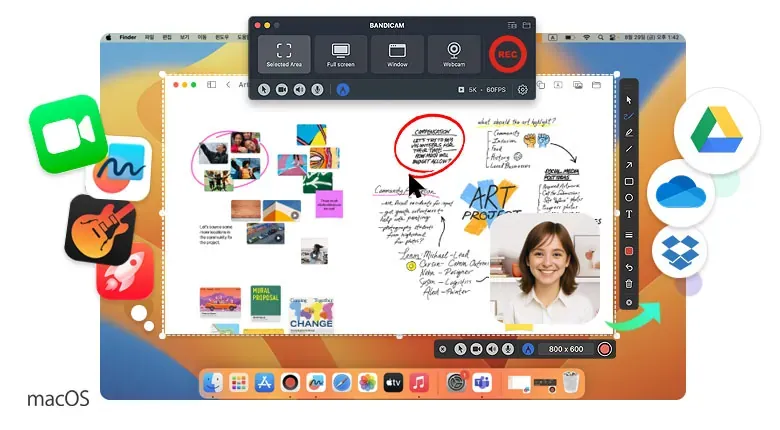Clear drawings with the trash icon
The width and height of the screenshot is (780, 430).
[x=629, y=284]
